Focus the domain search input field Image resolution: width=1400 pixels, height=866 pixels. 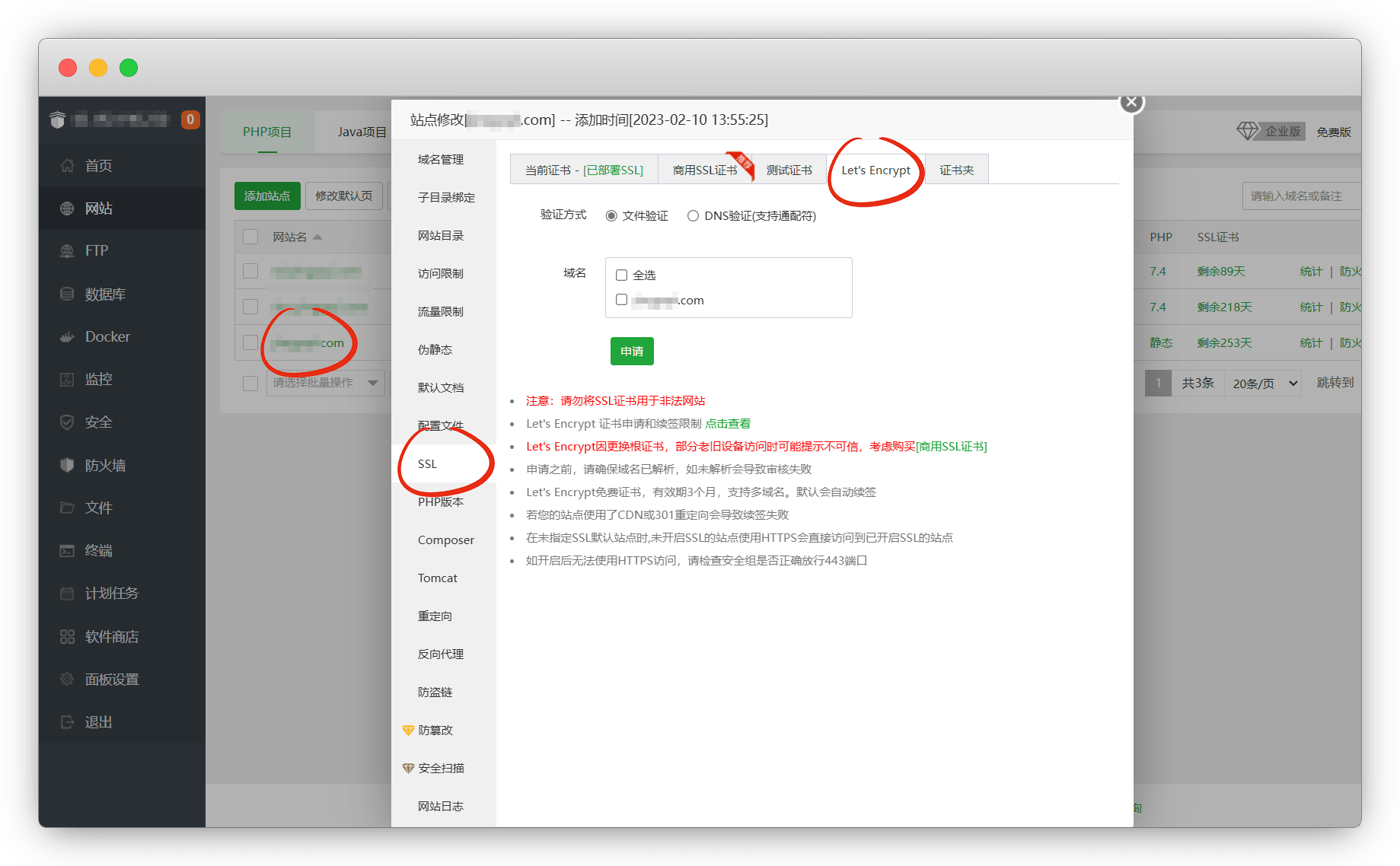point(1301,196)
